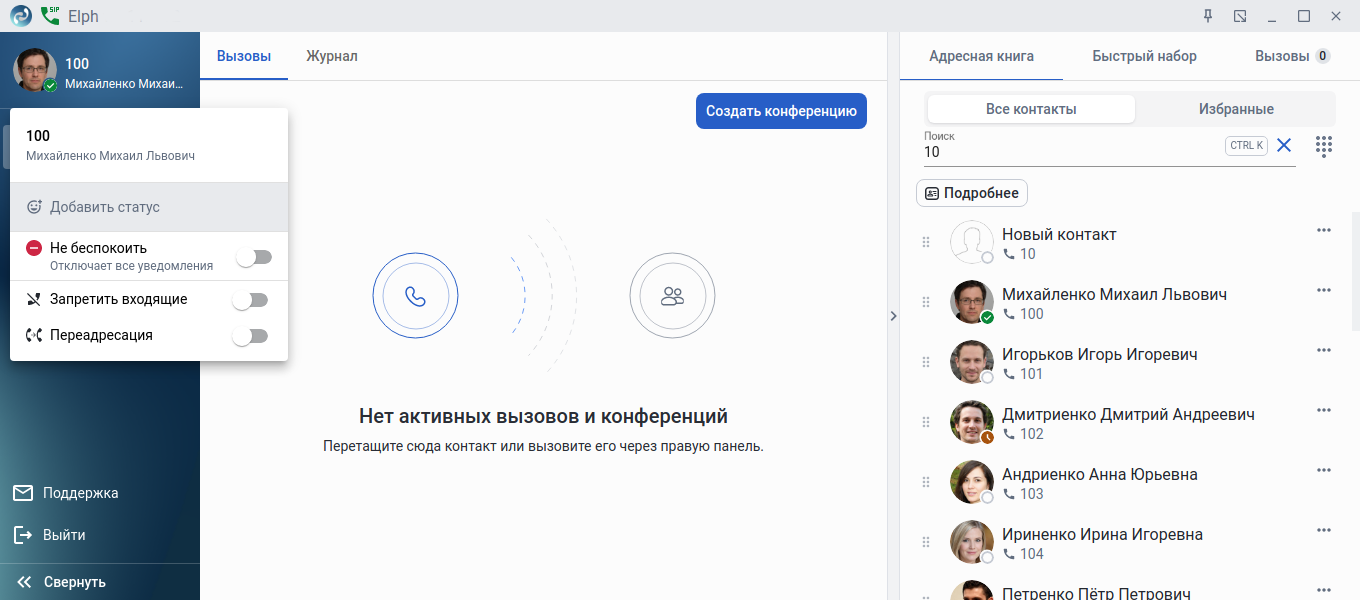This screenshot has height=600, width=1360.
Task: Click Создать конференцию button
Action: click(781, 111)
